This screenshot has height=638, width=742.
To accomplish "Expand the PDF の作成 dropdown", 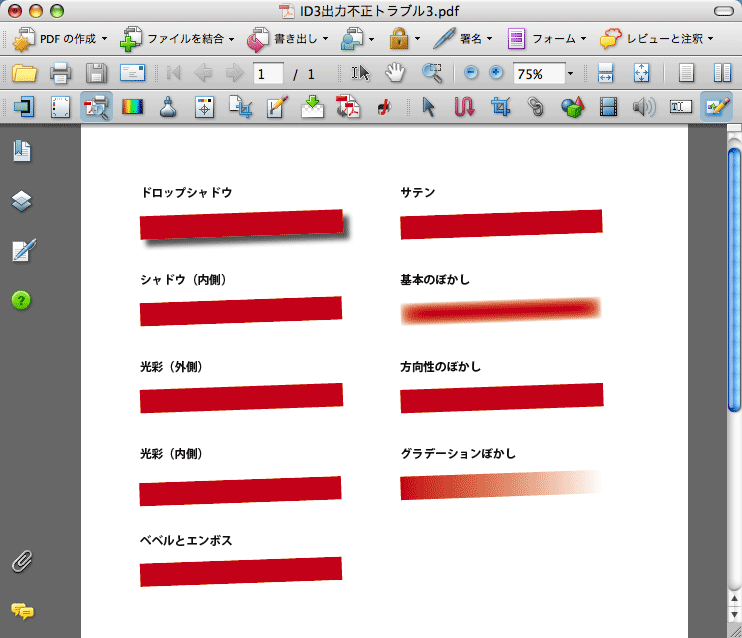I will (60, 39).
